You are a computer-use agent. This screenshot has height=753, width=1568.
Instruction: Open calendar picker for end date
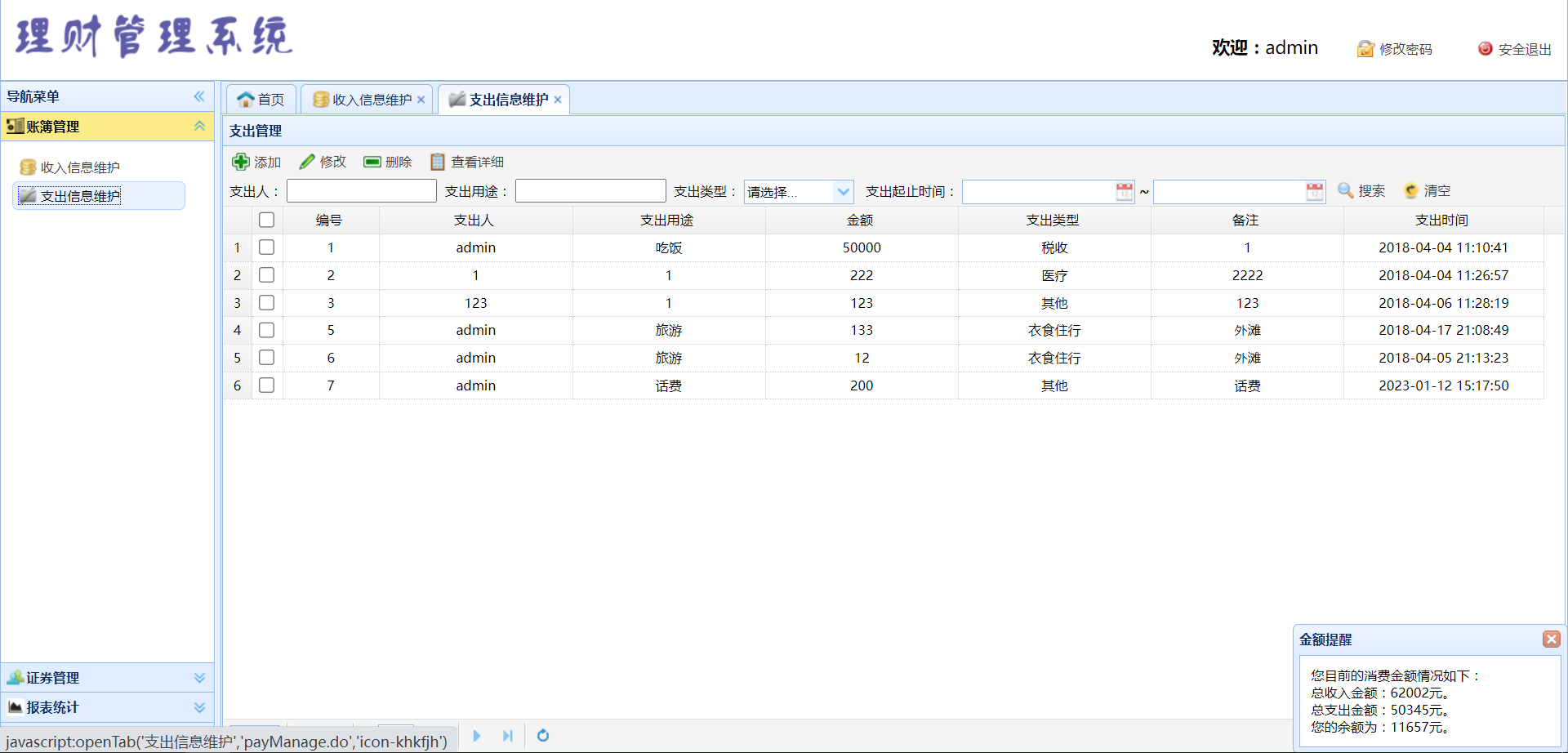[1315, 192]
